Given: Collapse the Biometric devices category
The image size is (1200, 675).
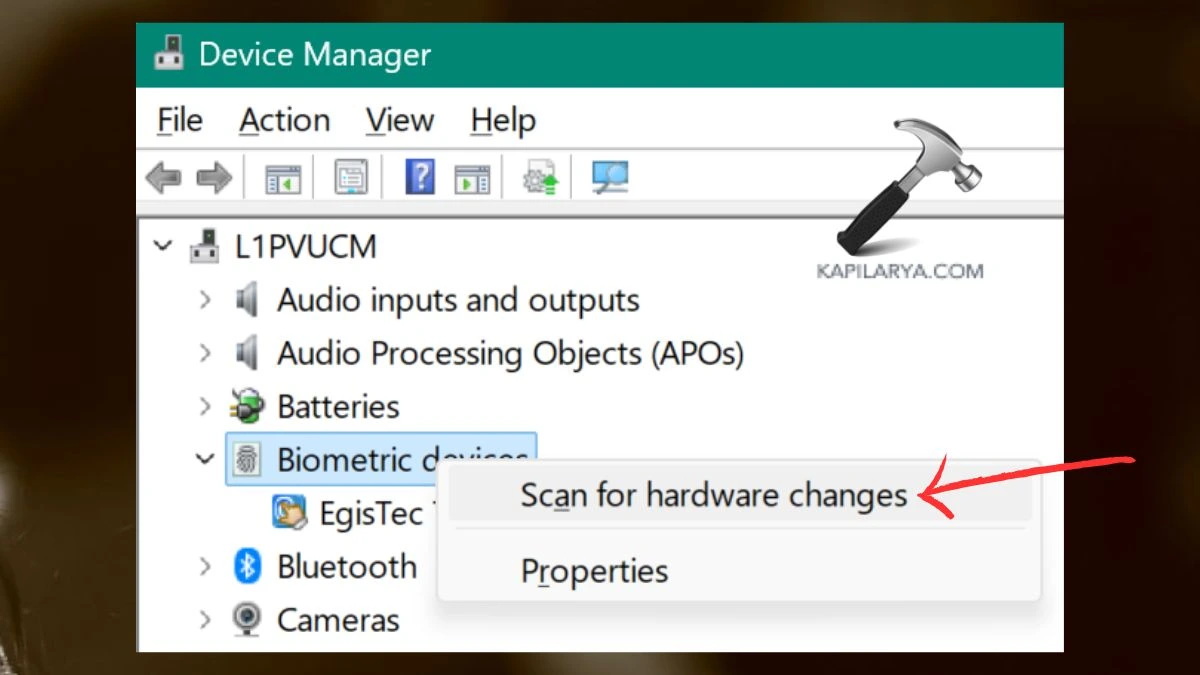Looking at the screenshot, I should point(205,460).
